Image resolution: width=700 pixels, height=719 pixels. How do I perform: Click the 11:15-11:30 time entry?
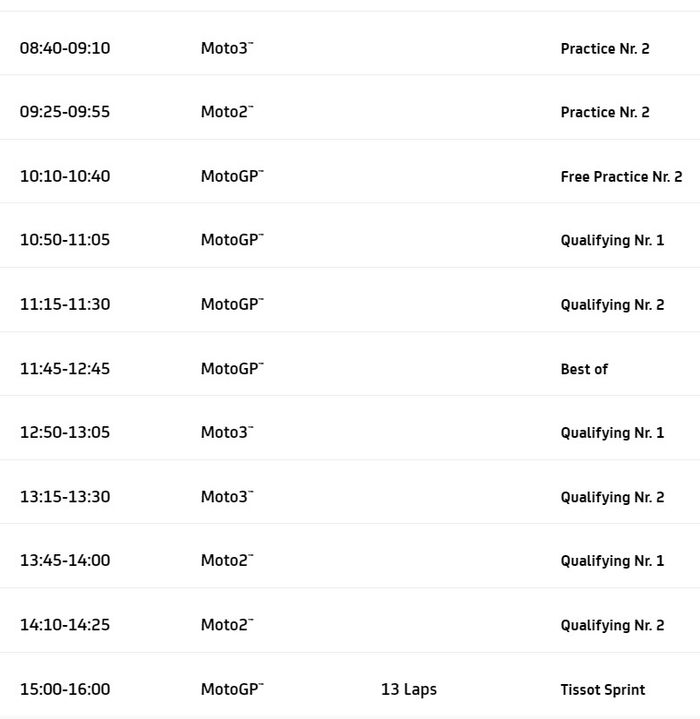coord(65,304)
